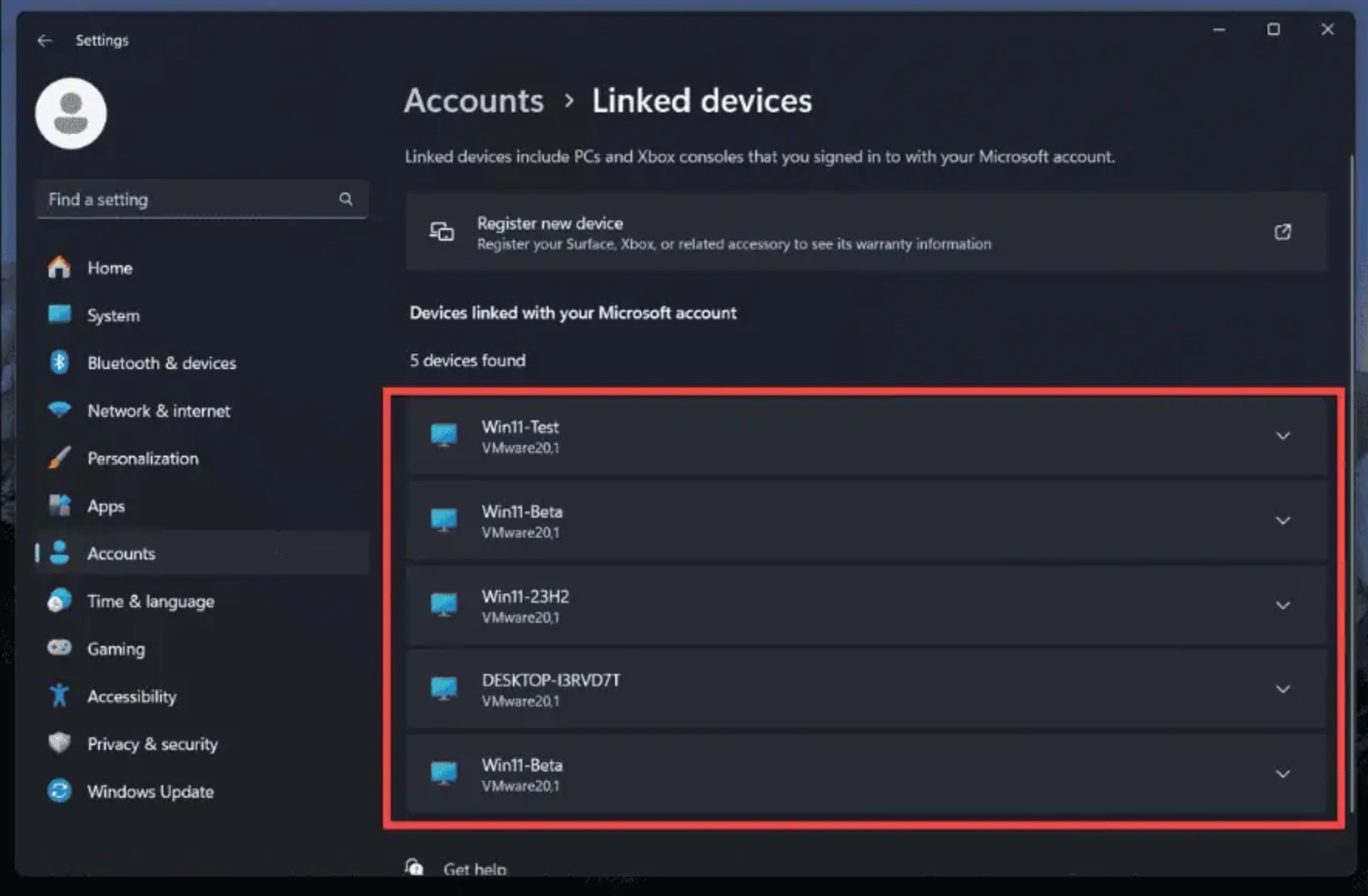Open Apps settings via its icon
The image size is (1368, 896).
(58, 505)
